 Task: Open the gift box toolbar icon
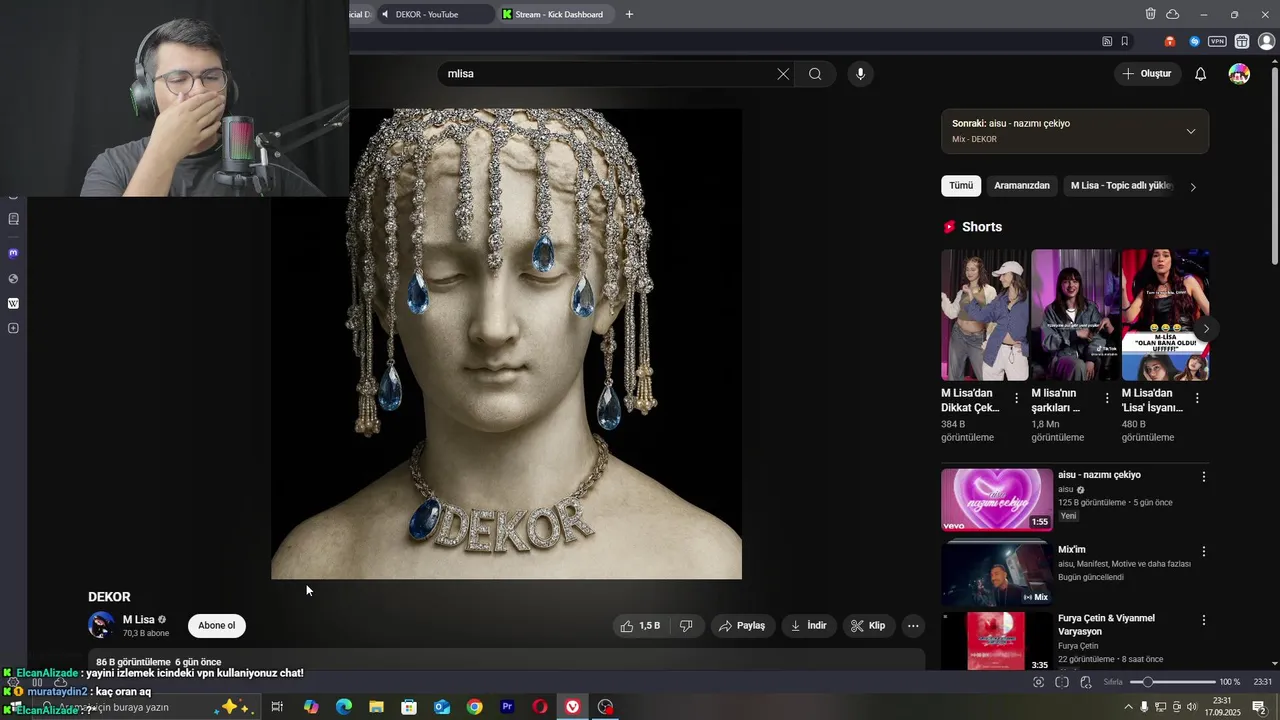pos(1242,42)
